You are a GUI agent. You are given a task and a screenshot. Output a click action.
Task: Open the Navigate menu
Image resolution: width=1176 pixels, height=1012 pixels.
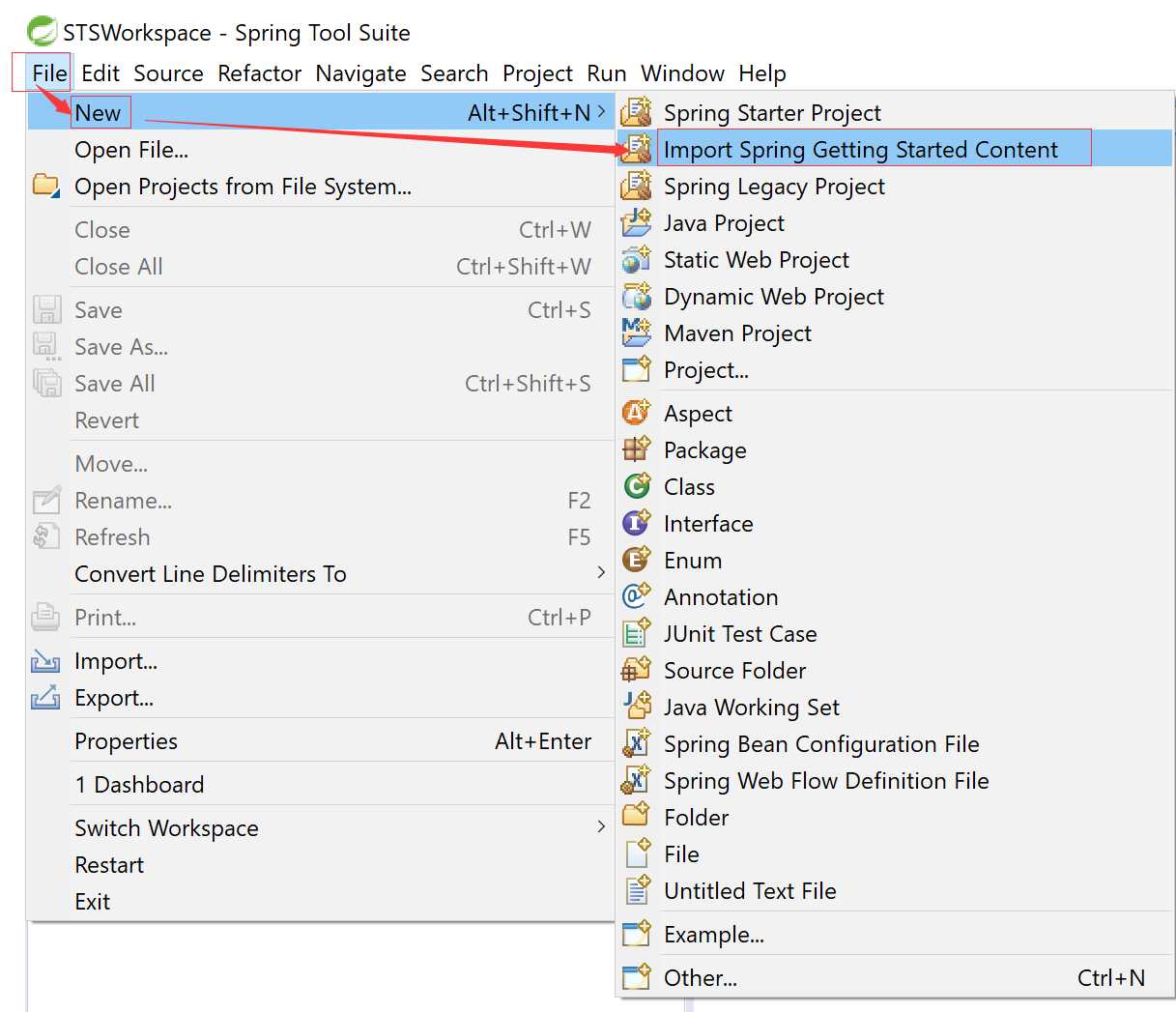[361, 73]
